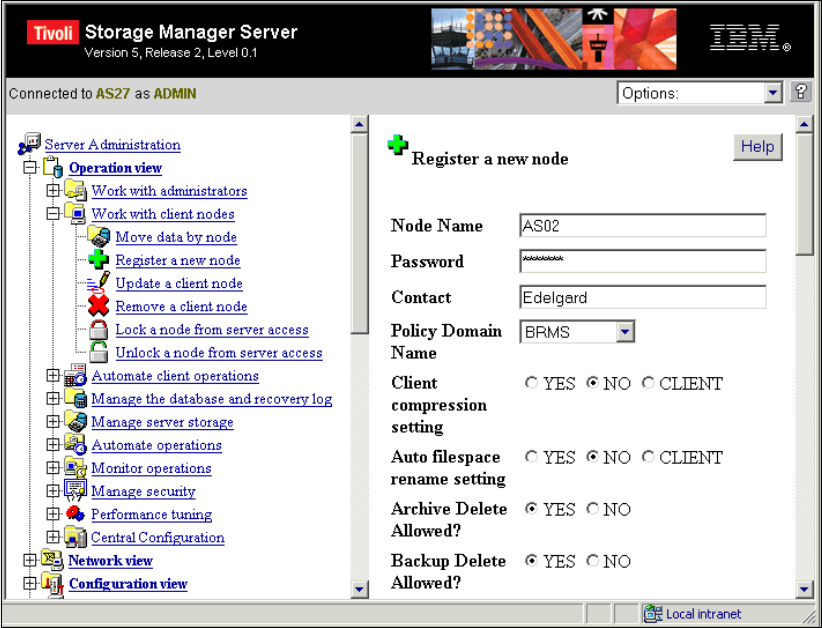The width and height of the screenshot is (822, 628).
Task: Open Lock a node from server access link
Action: tap(212, 329)
